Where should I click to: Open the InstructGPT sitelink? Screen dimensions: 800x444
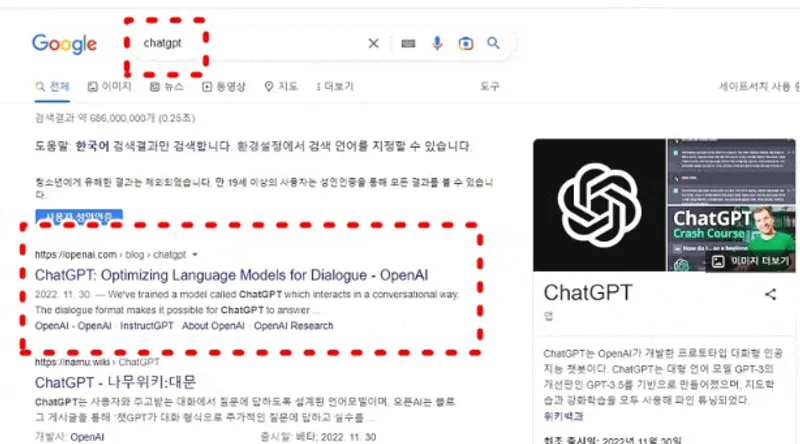[x=146, y=326]
